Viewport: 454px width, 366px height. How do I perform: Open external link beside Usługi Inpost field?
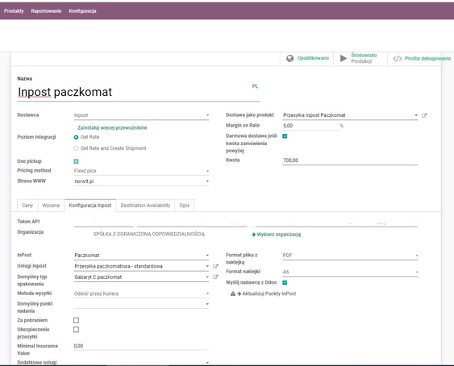click(215, 266)
